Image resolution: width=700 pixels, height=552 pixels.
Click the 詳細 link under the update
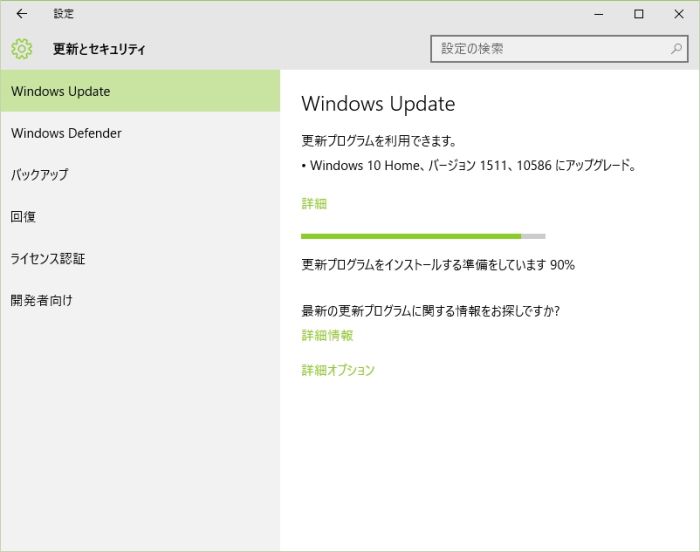[x=314, y=203]
